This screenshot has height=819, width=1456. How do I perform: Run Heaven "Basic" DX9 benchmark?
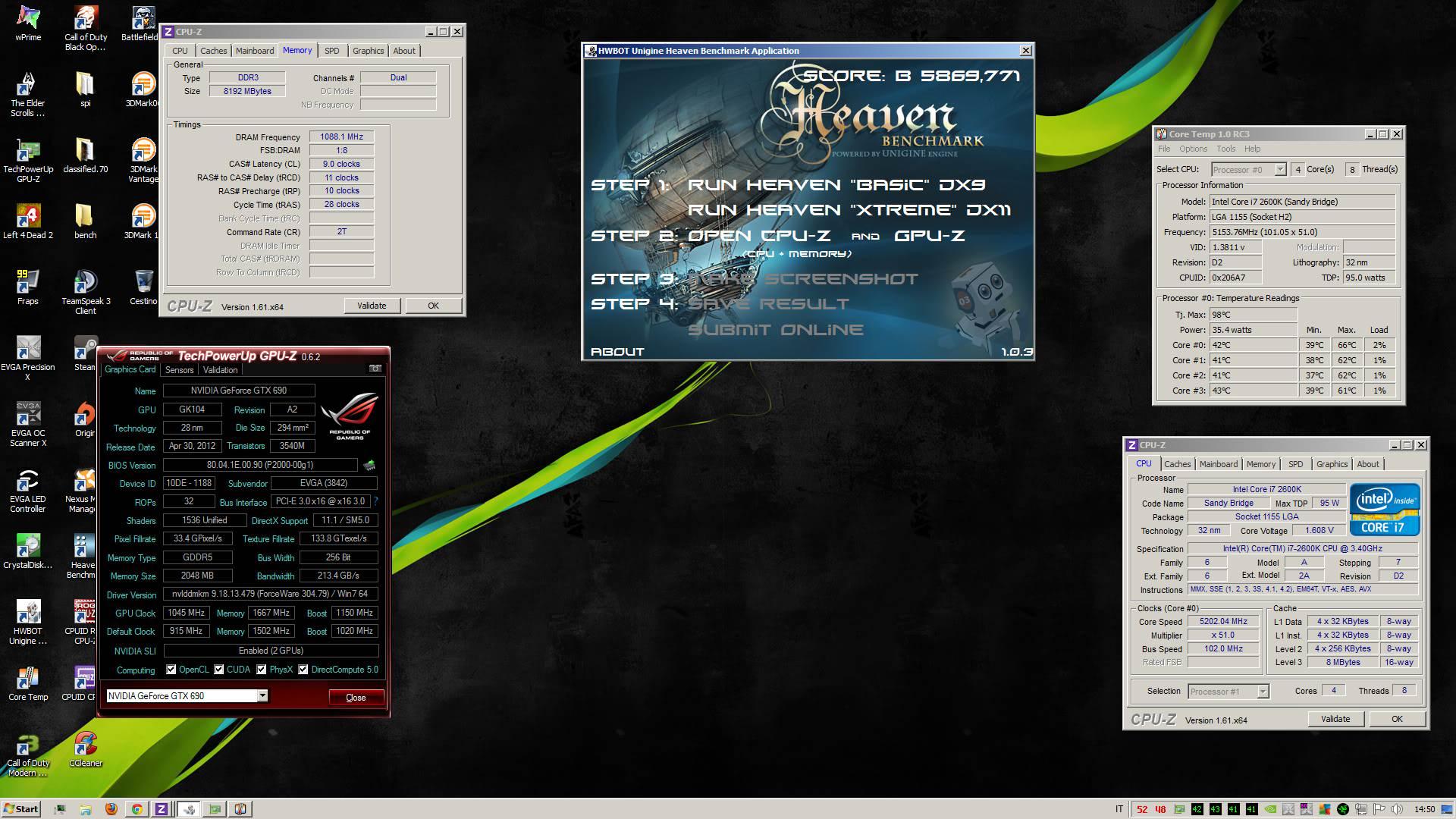(836, 185)
